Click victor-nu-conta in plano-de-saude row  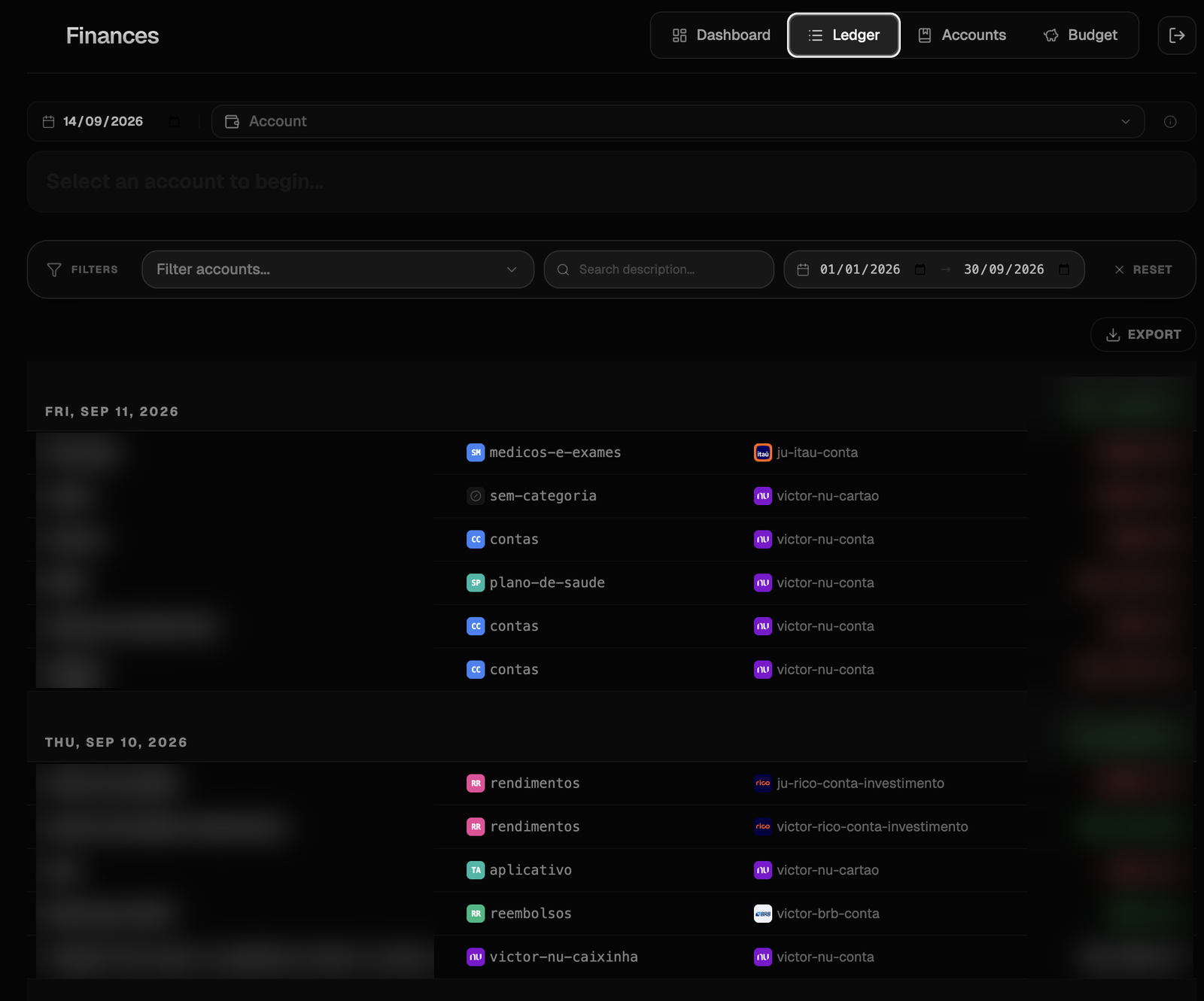click(825, 583)
